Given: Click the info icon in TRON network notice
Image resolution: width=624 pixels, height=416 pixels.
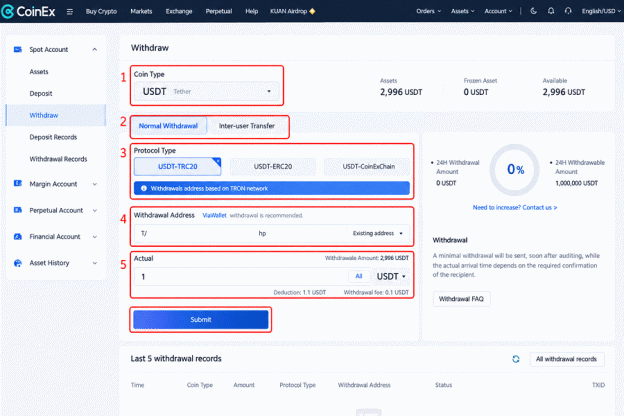Looking at the screenshot, I should click(x=144, y=188).
